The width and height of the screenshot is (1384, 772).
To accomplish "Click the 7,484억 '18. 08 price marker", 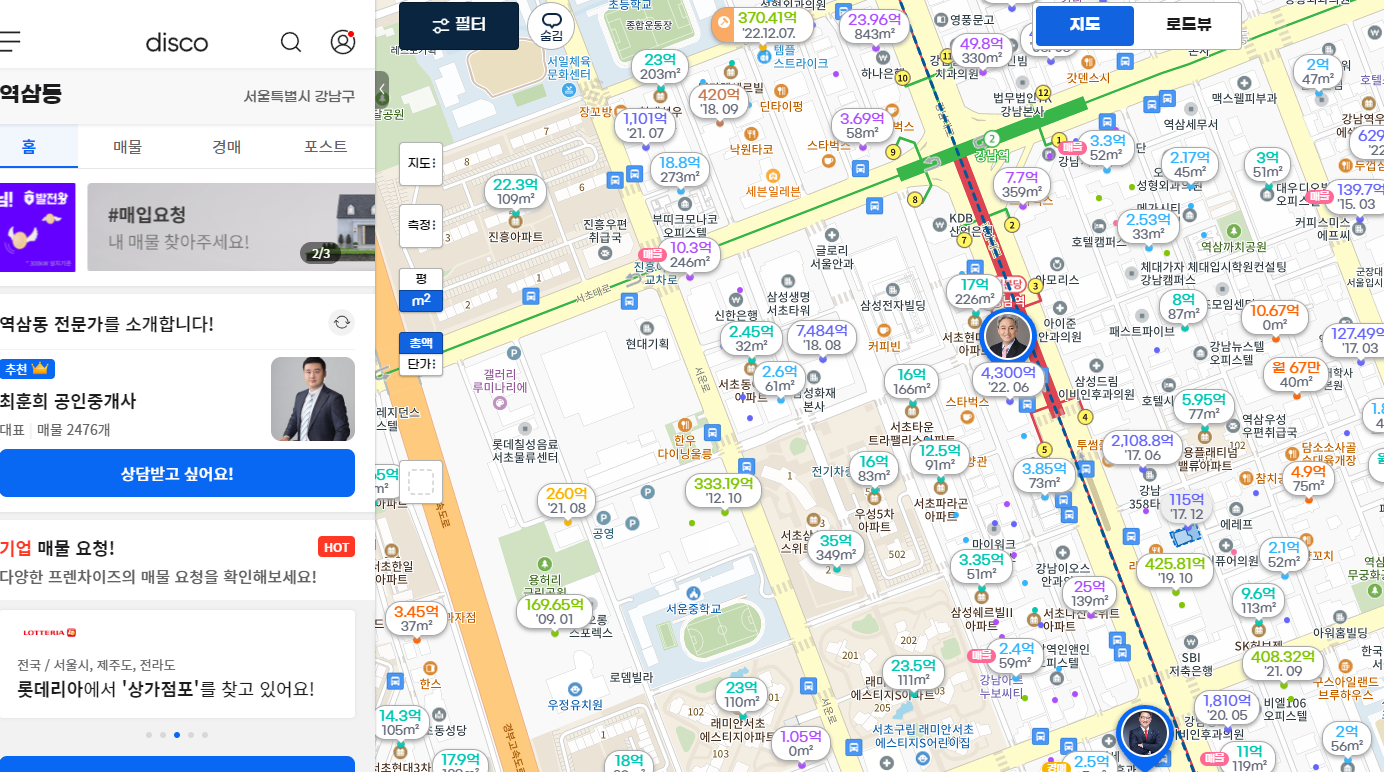I will [x=822, y=337].
